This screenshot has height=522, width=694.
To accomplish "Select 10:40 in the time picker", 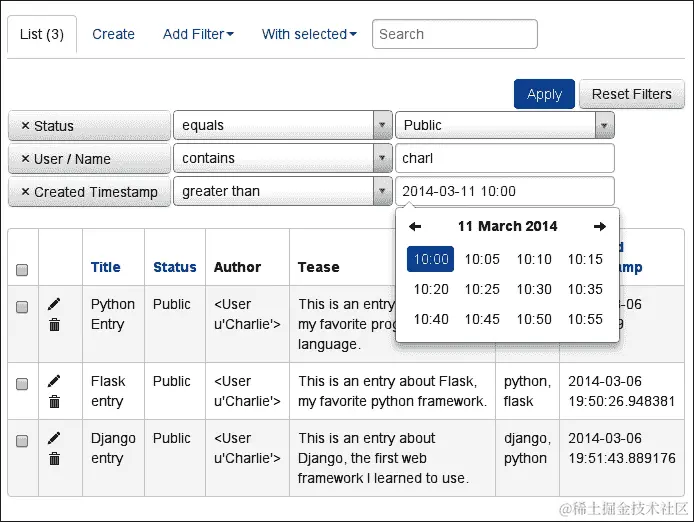I will pyautogui.click(x=431, y=319).
